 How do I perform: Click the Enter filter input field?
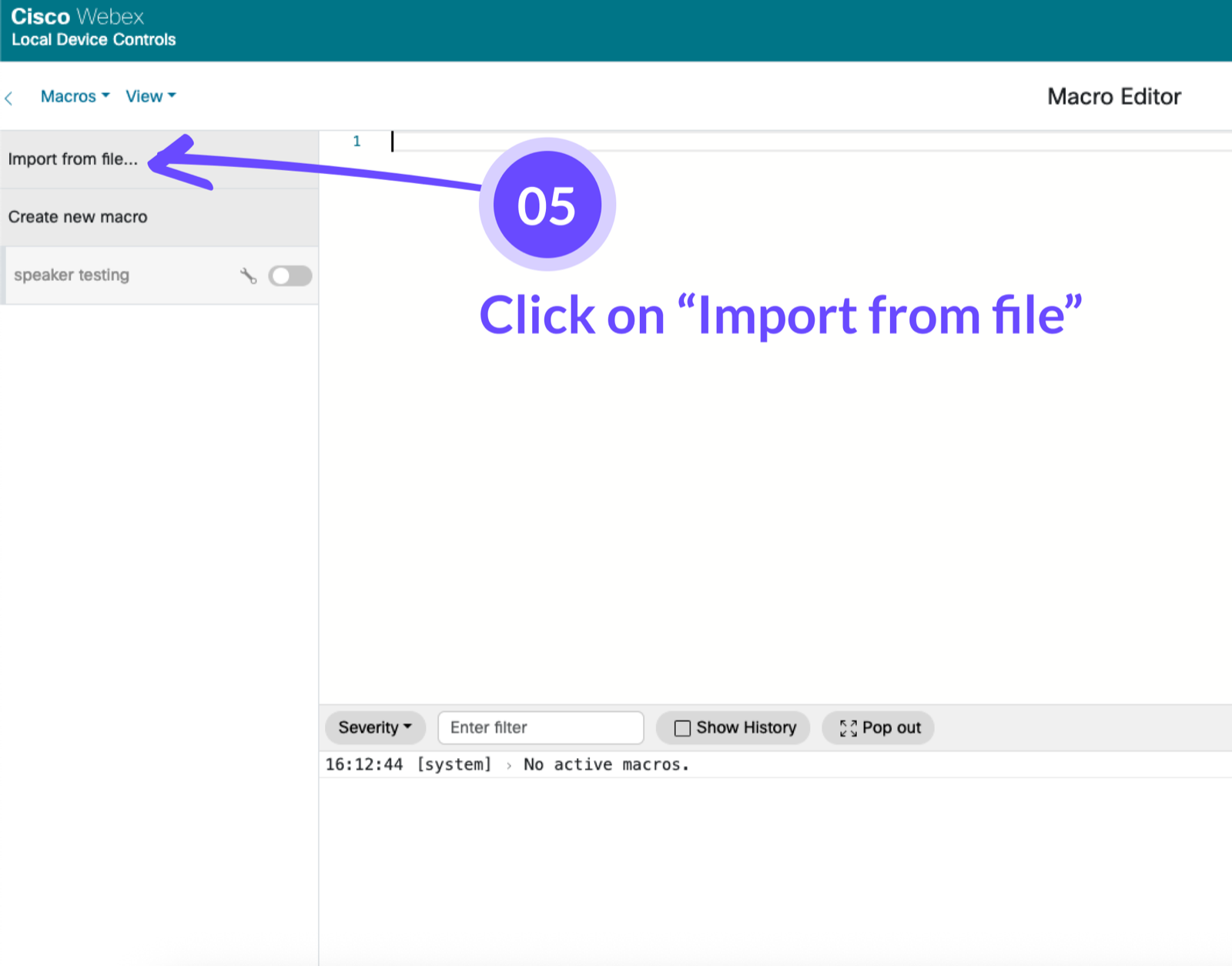tap(541, 727)
